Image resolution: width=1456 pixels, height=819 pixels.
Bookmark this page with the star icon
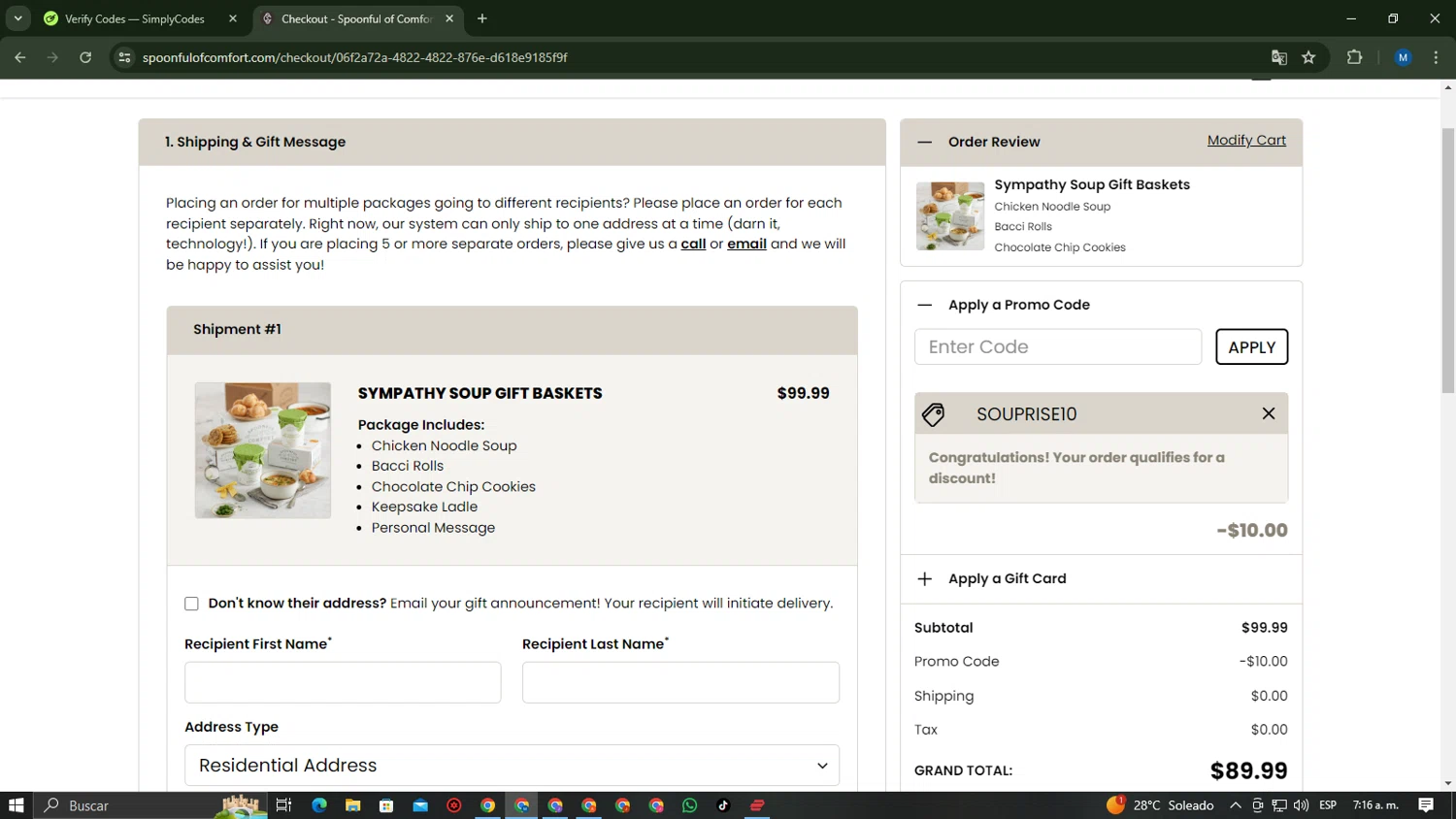(x=1308, y=57)
